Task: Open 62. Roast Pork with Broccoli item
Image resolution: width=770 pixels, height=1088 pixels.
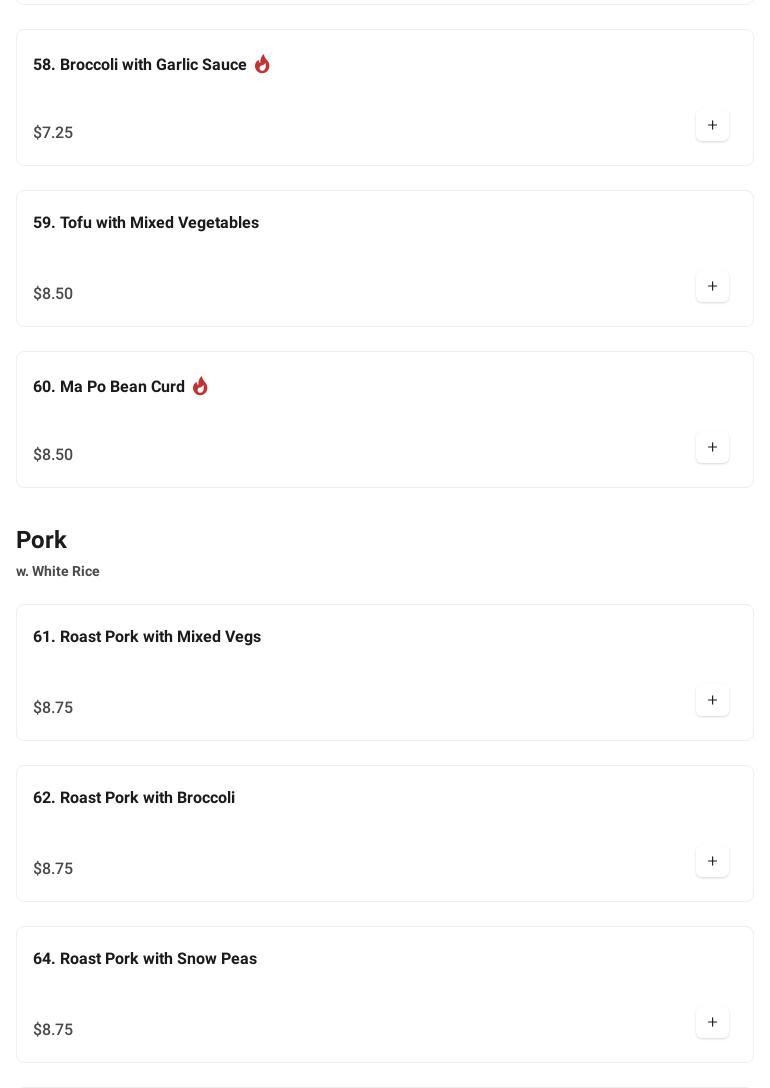Action: pyautogui.click(x=134, y=798)
